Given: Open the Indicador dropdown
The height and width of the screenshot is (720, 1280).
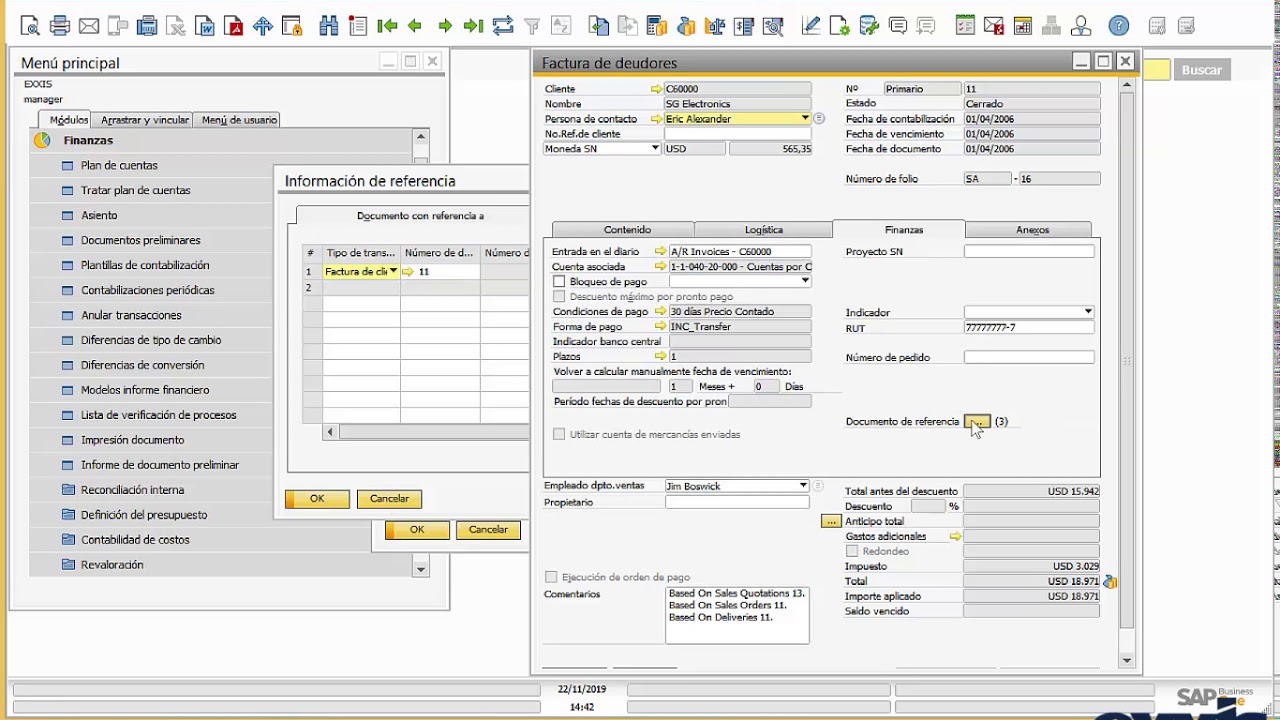Looking at the screenshot, I should point(1088,312).
